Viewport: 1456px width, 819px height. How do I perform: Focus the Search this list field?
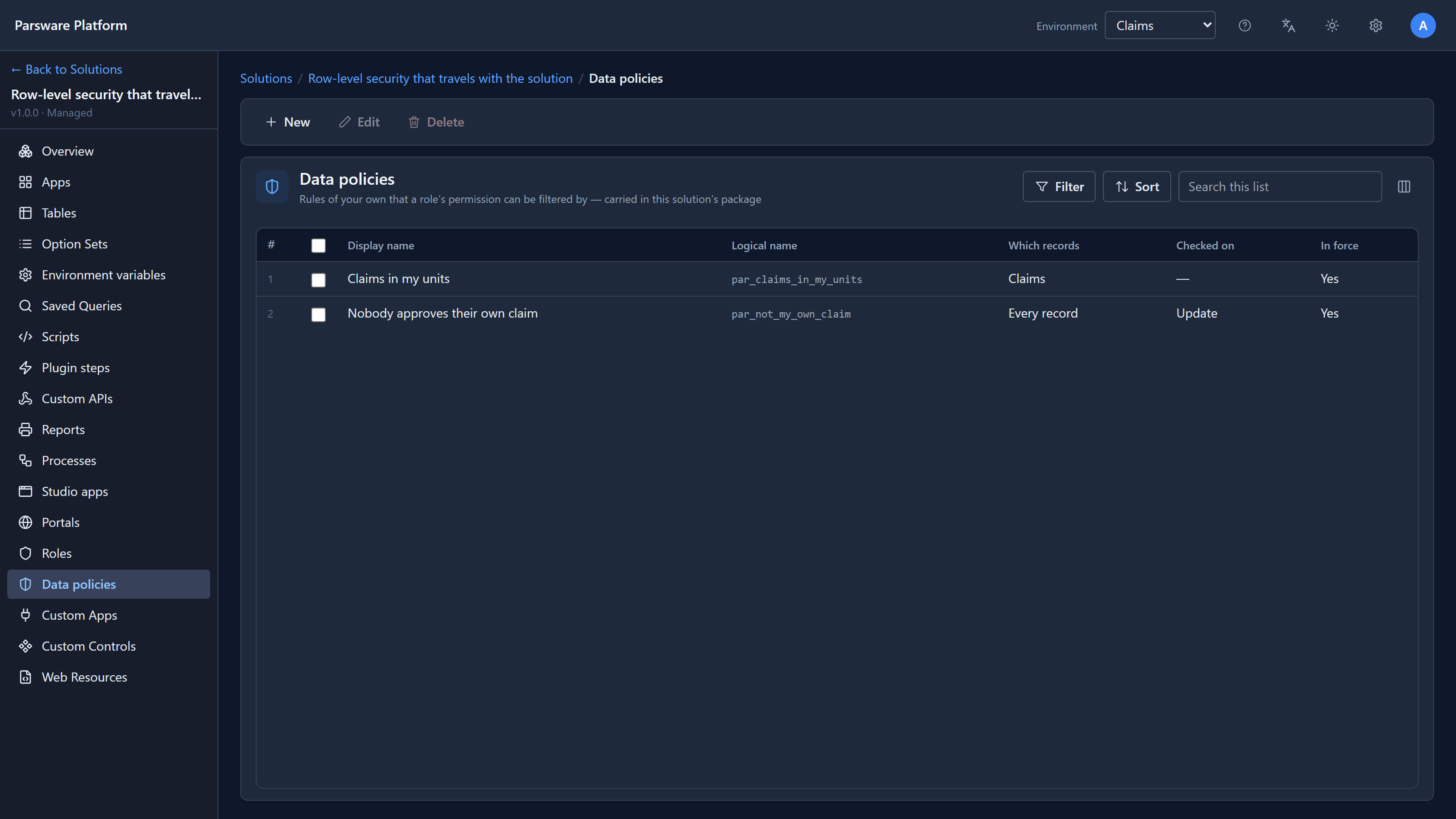click(1279, 187)
